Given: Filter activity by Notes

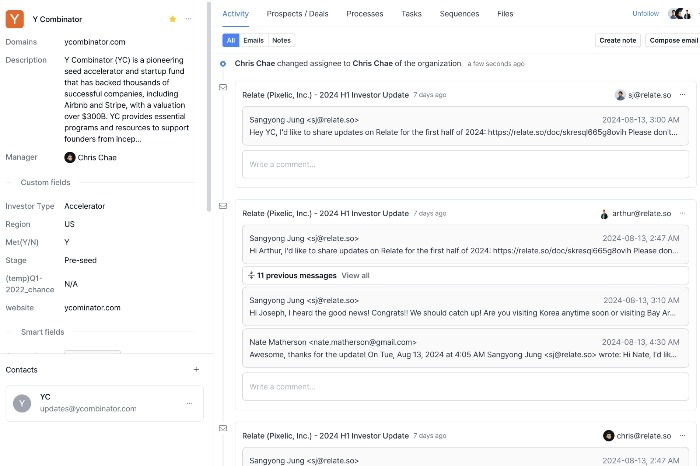Looking at the screenshot, I should [281, 41].
